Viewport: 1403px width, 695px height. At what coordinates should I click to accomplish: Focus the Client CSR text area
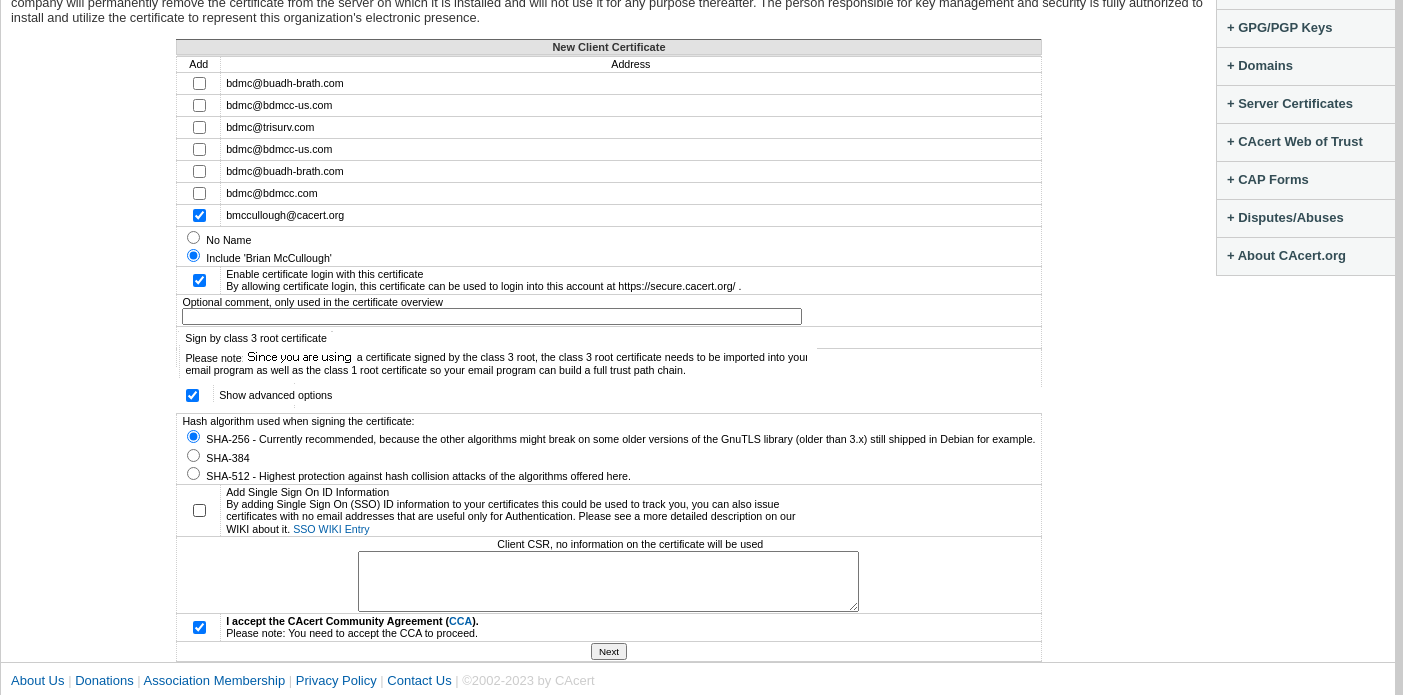[x=608, y=581]
